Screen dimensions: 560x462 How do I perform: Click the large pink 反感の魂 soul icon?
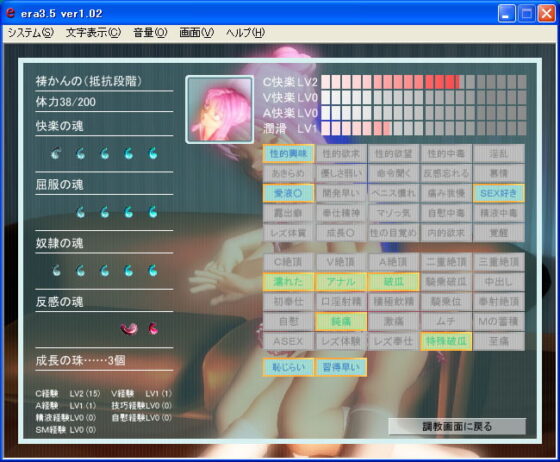[x=129, y=328]
